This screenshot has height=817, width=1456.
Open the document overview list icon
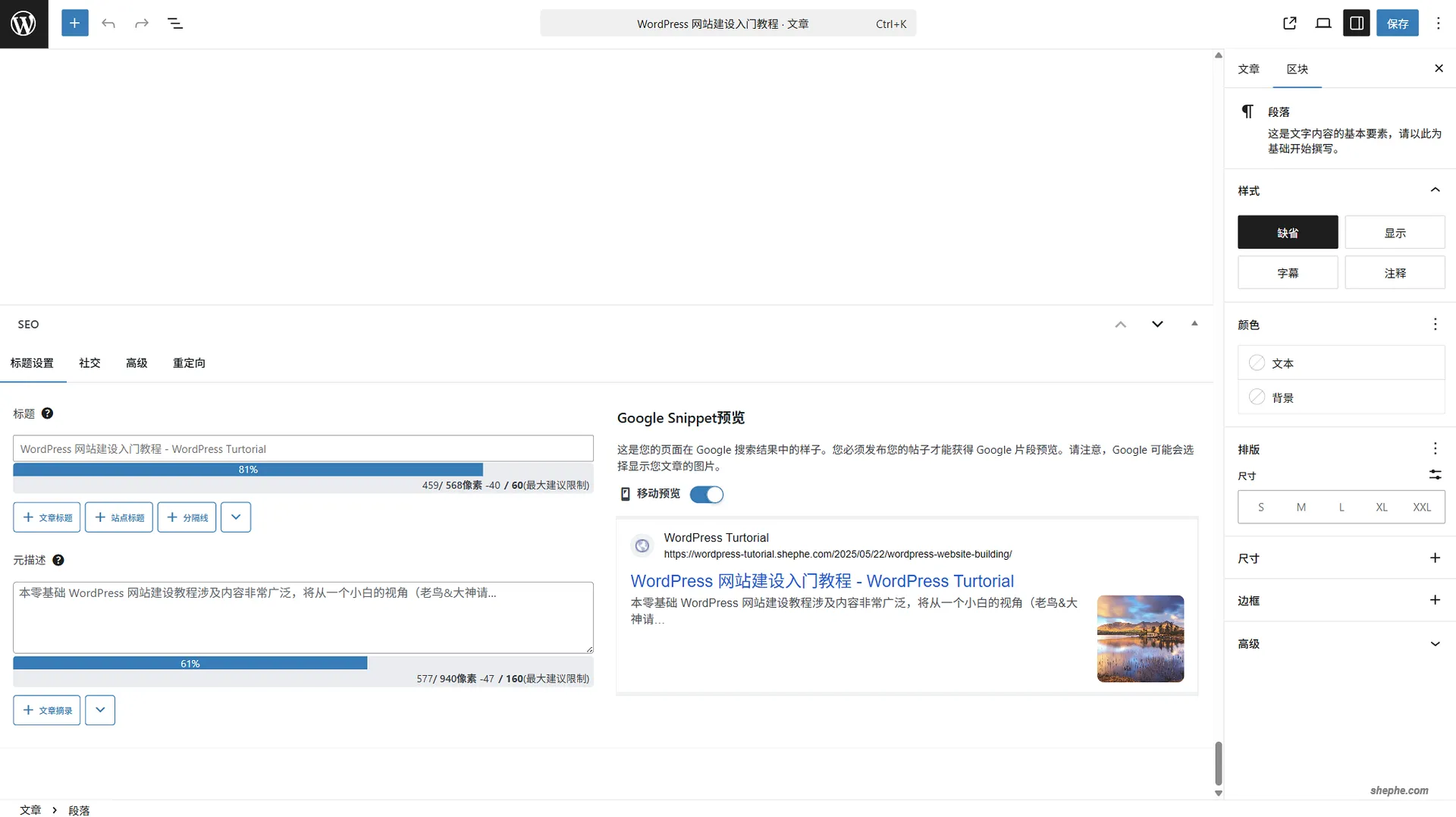(175, 24)
